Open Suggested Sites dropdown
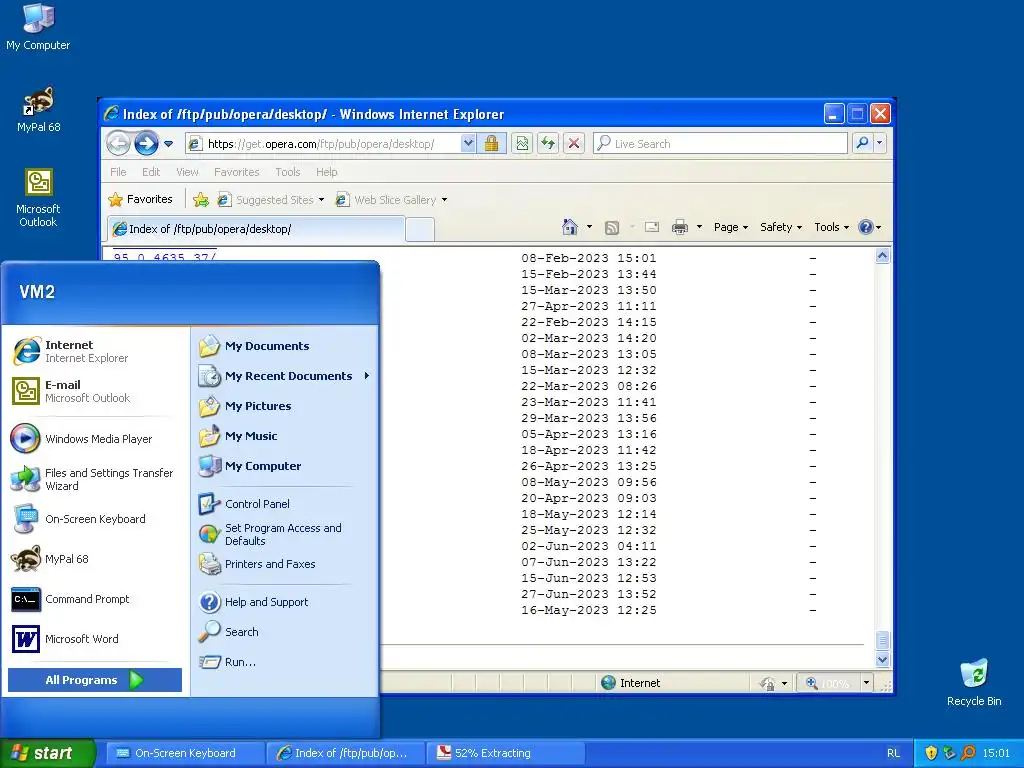Screen dimensions: 1024x768 pyautogui.click(x=271, y=200)
